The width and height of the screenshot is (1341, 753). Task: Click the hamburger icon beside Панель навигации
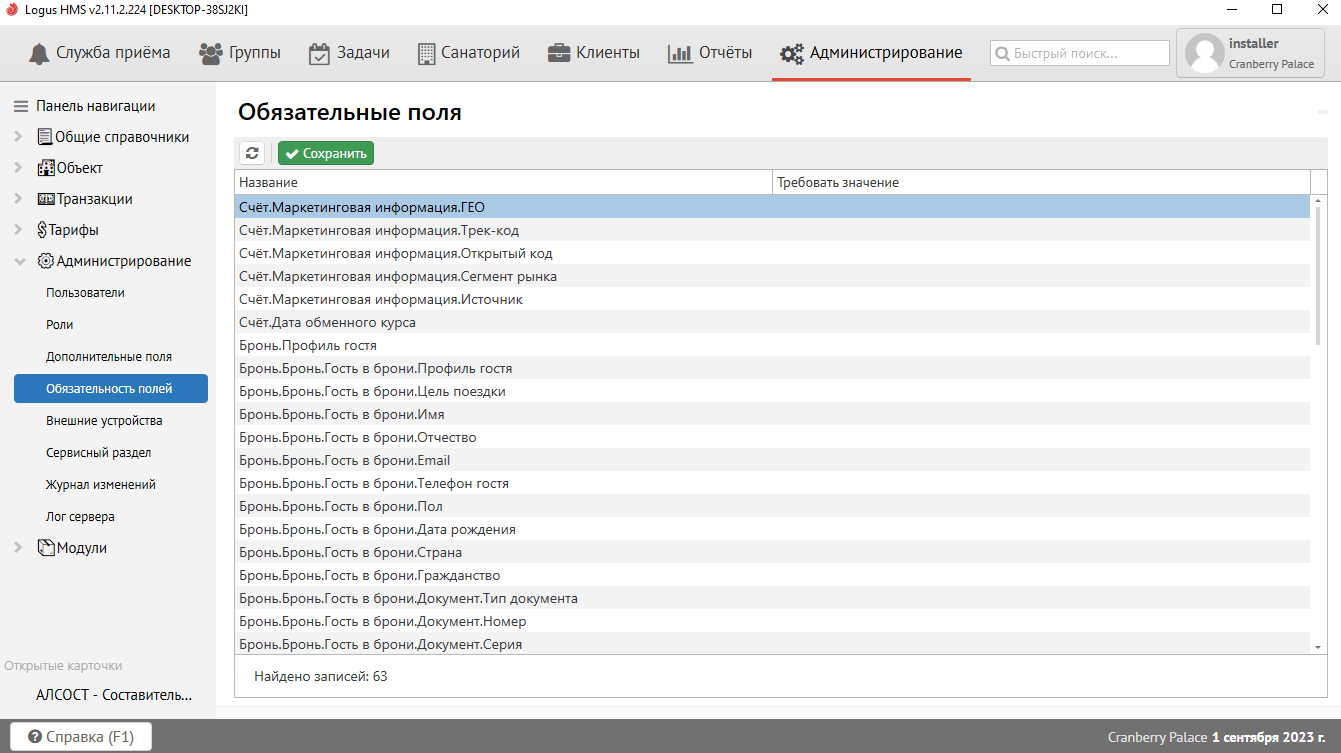[x=21, y=106]
